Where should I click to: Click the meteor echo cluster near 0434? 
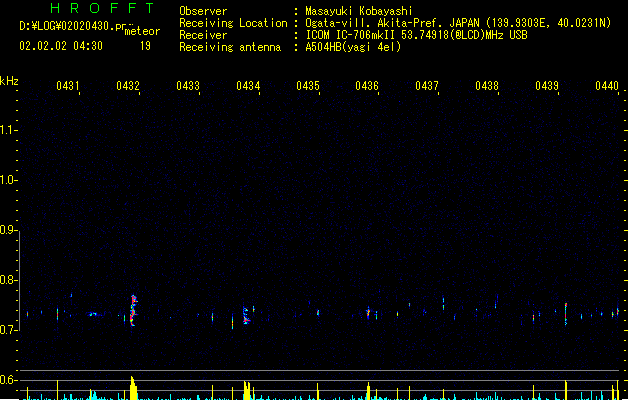[x=246, y=315]
